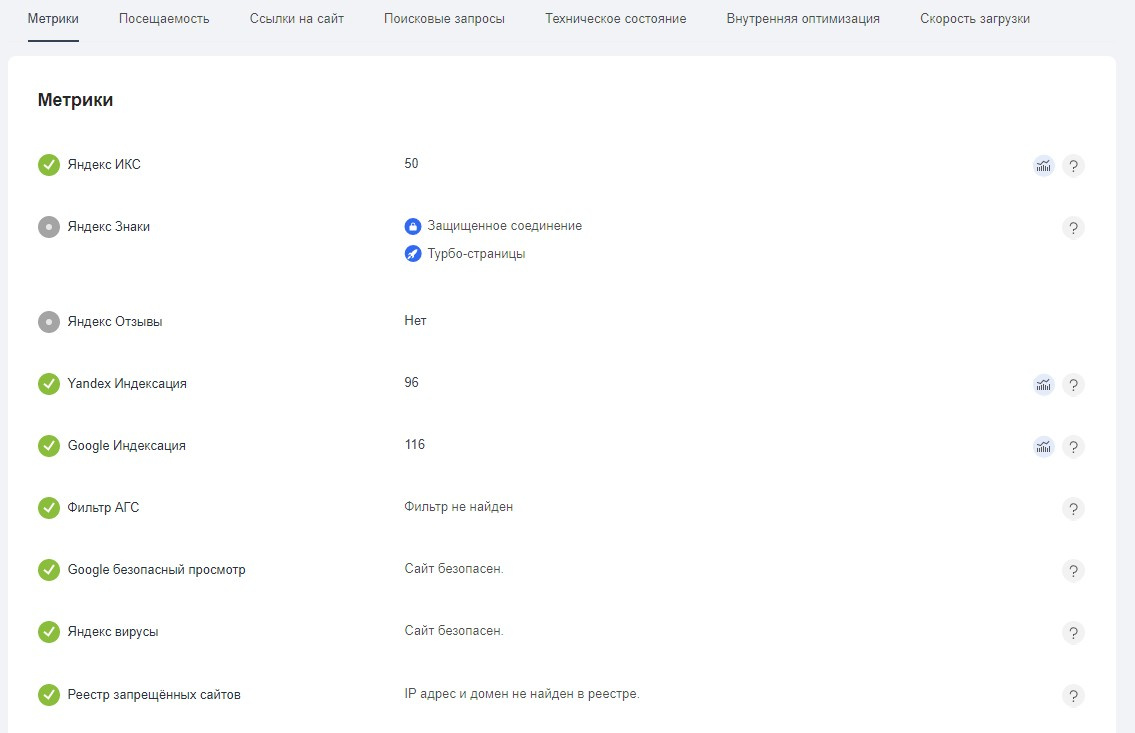Open help for Реестр запрещённых сайтов
This screenshot has width=1135, height=733.
(1073, 695)
